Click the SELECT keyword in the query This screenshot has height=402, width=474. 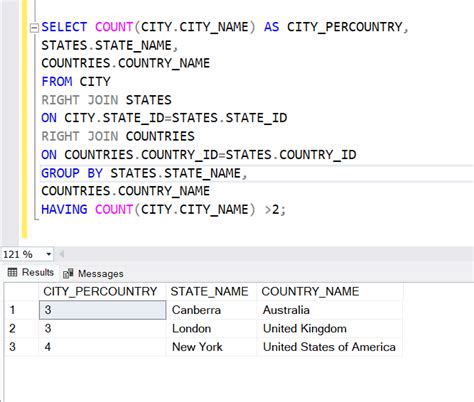64,27
